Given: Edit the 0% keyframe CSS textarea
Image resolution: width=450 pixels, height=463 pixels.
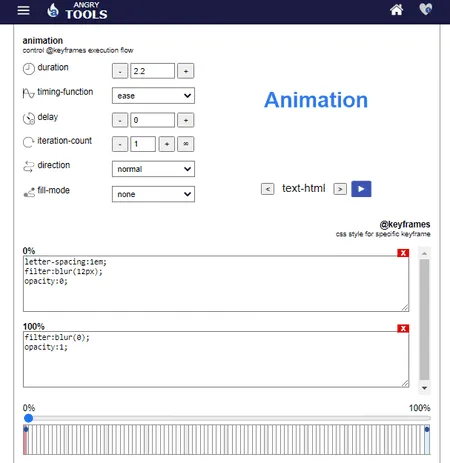Looking at the screenshot, I should click(216, 284).
